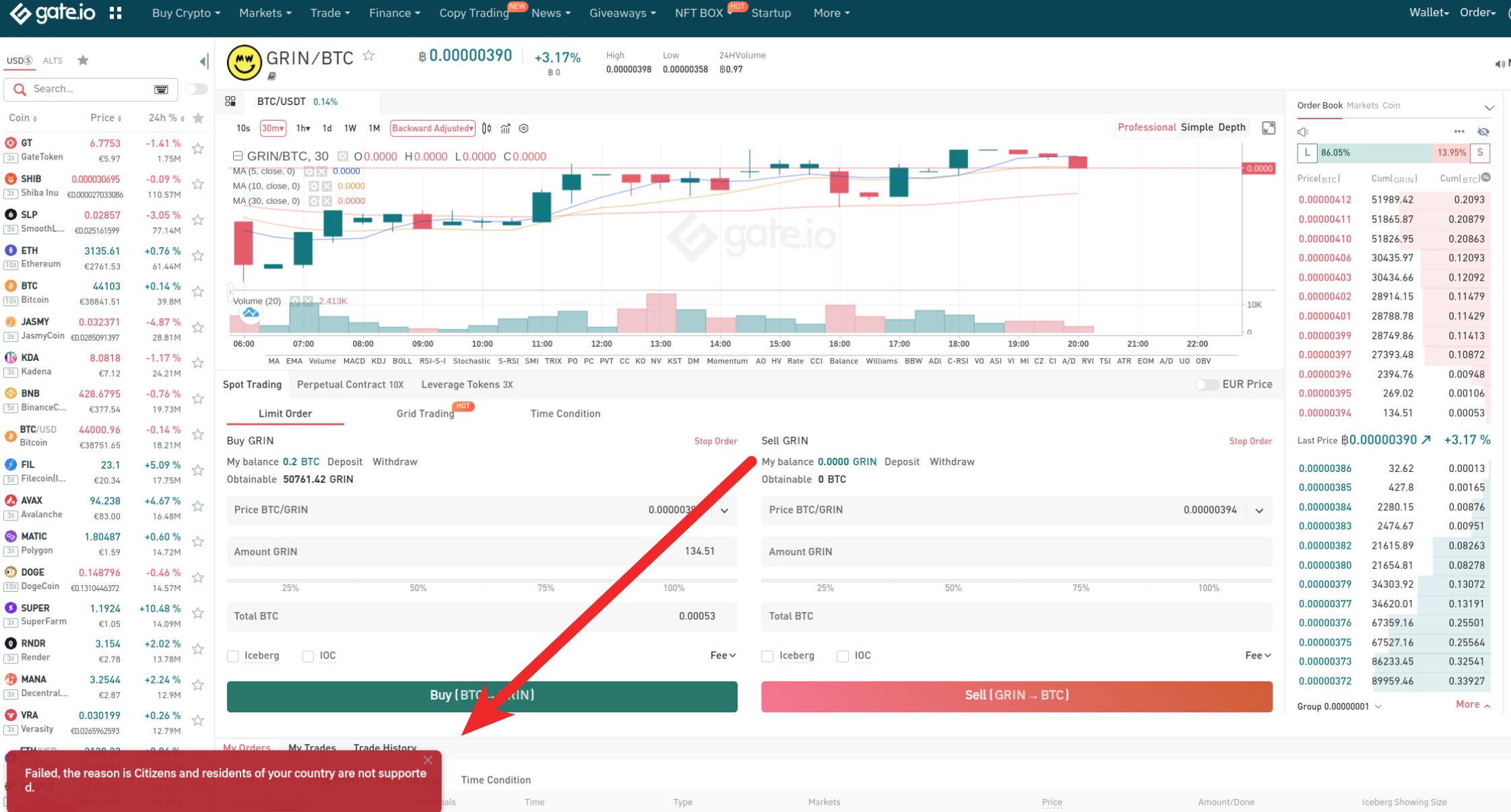Image resolution: width=1511 pixels, height=812 pixels.
Task: Click the order book cumulative settings icon
Action: tap(1486, 178)
